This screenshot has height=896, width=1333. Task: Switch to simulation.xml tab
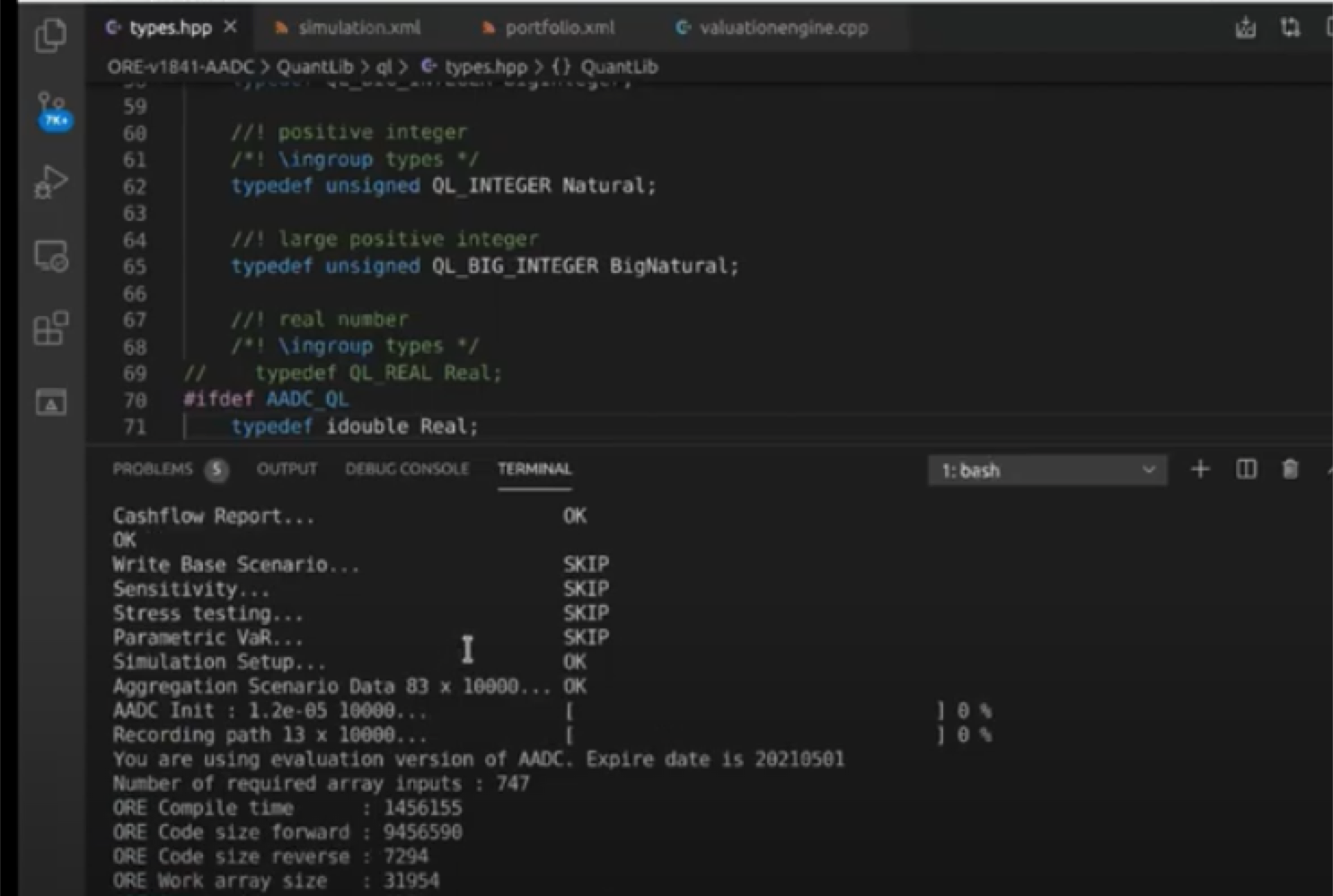pos(359,28)
